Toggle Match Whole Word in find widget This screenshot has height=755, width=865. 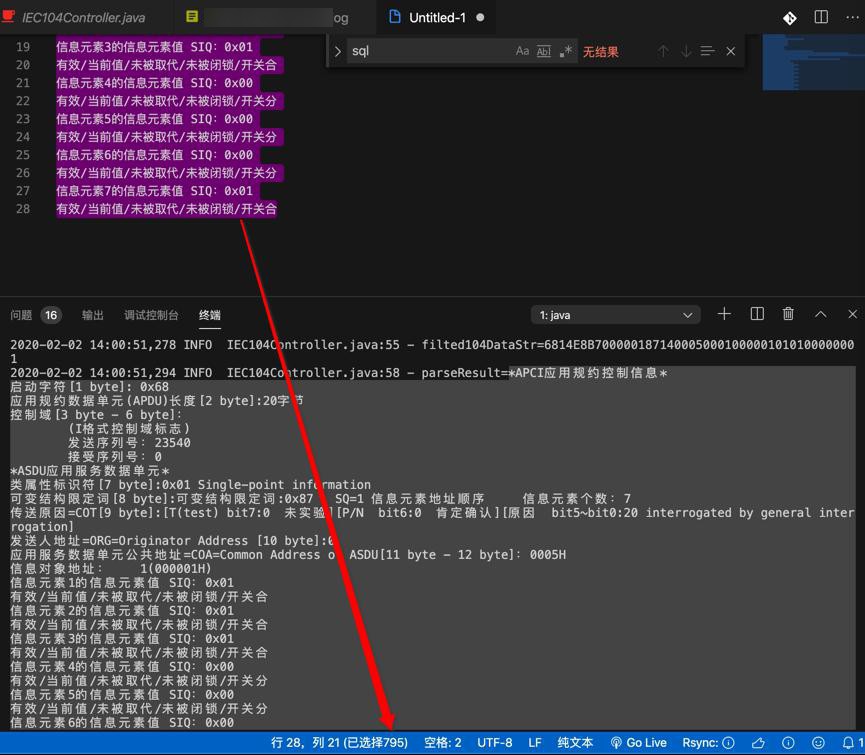click(544, 51)
